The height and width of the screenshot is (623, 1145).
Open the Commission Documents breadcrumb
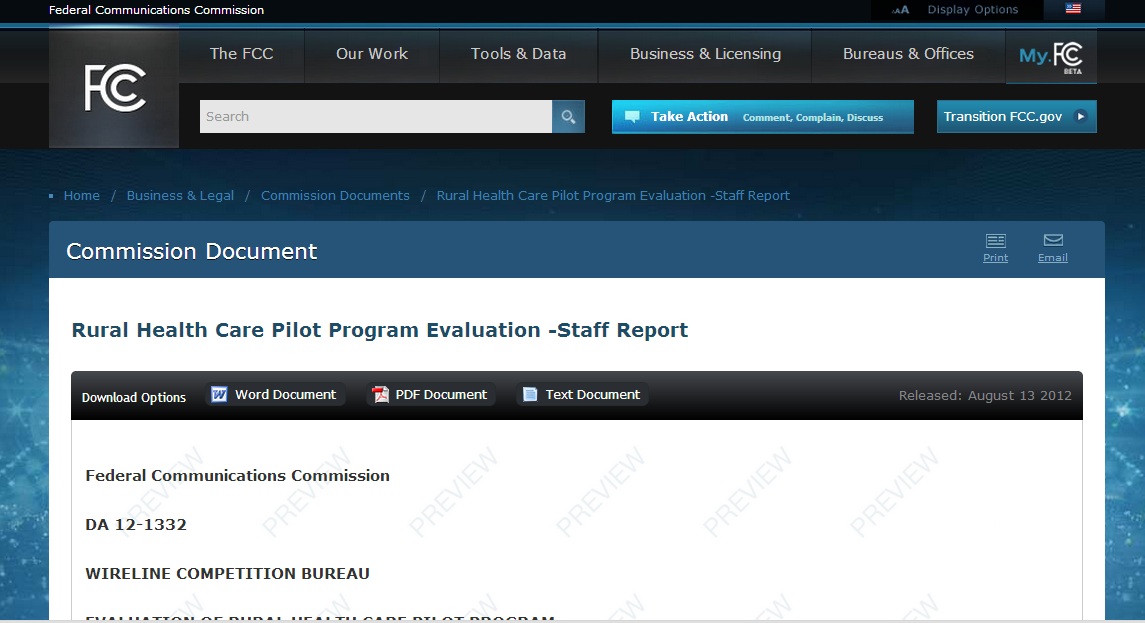pos(335,196)
